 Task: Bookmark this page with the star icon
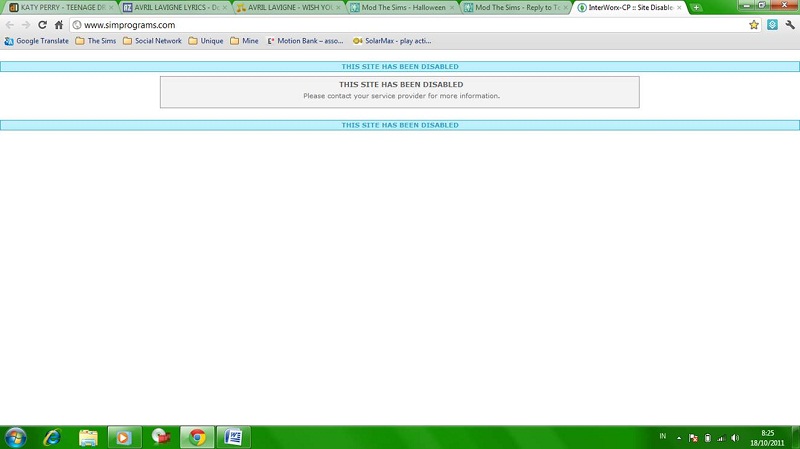[x=754, y=25]
